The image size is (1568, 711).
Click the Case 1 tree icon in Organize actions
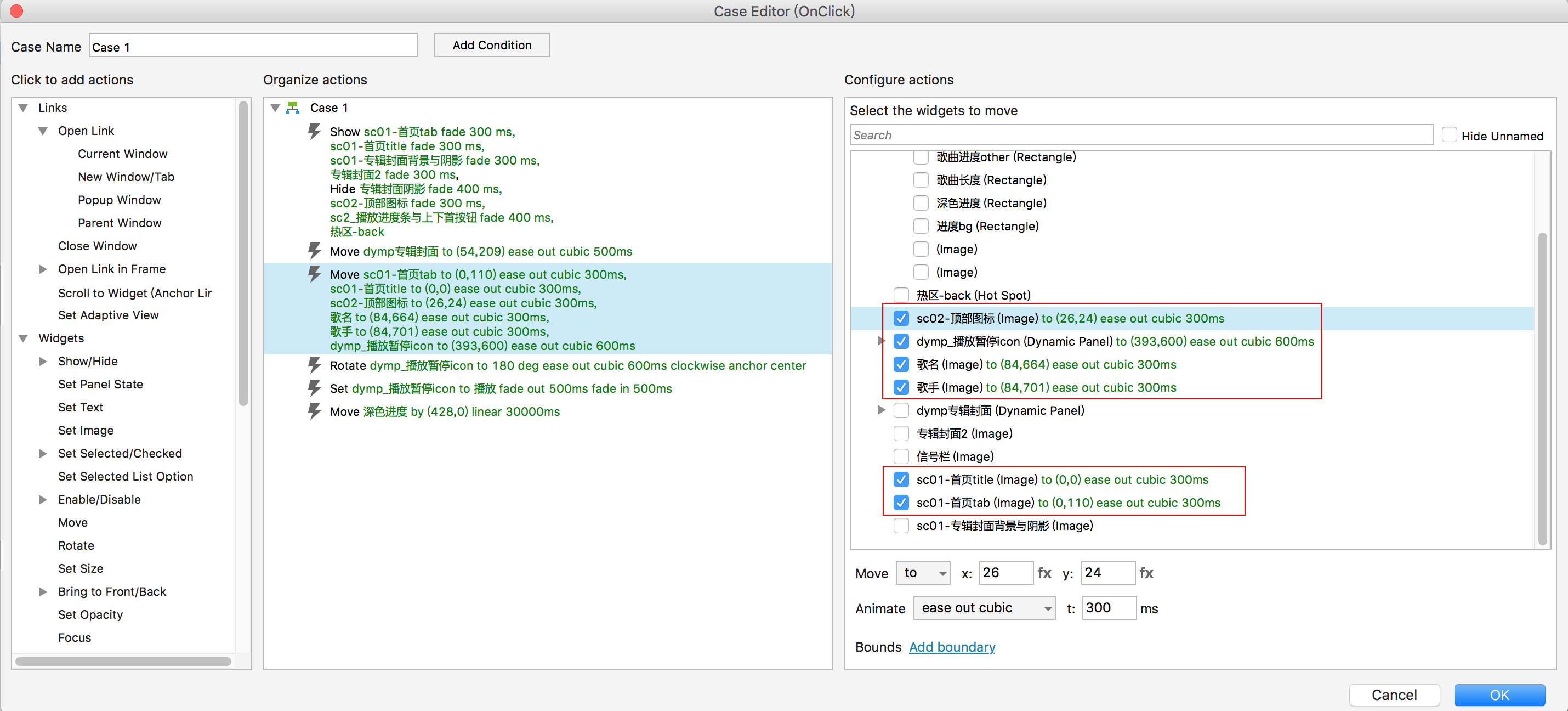293,108
